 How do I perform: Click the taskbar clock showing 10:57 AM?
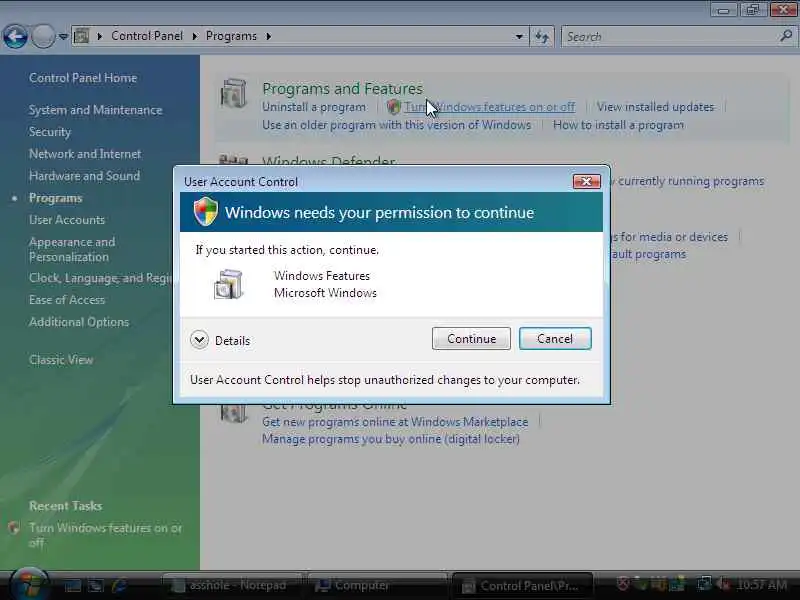[x=762, y=585]
